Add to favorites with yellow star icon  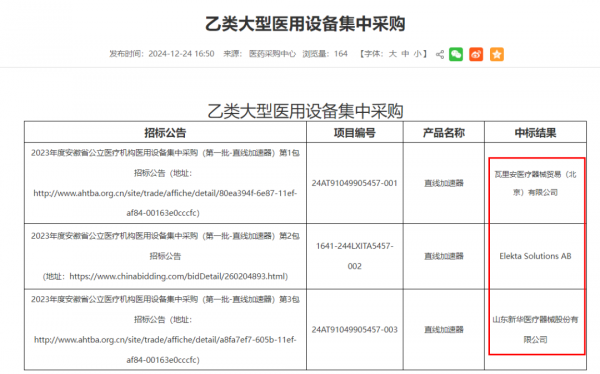coord(497,54)
